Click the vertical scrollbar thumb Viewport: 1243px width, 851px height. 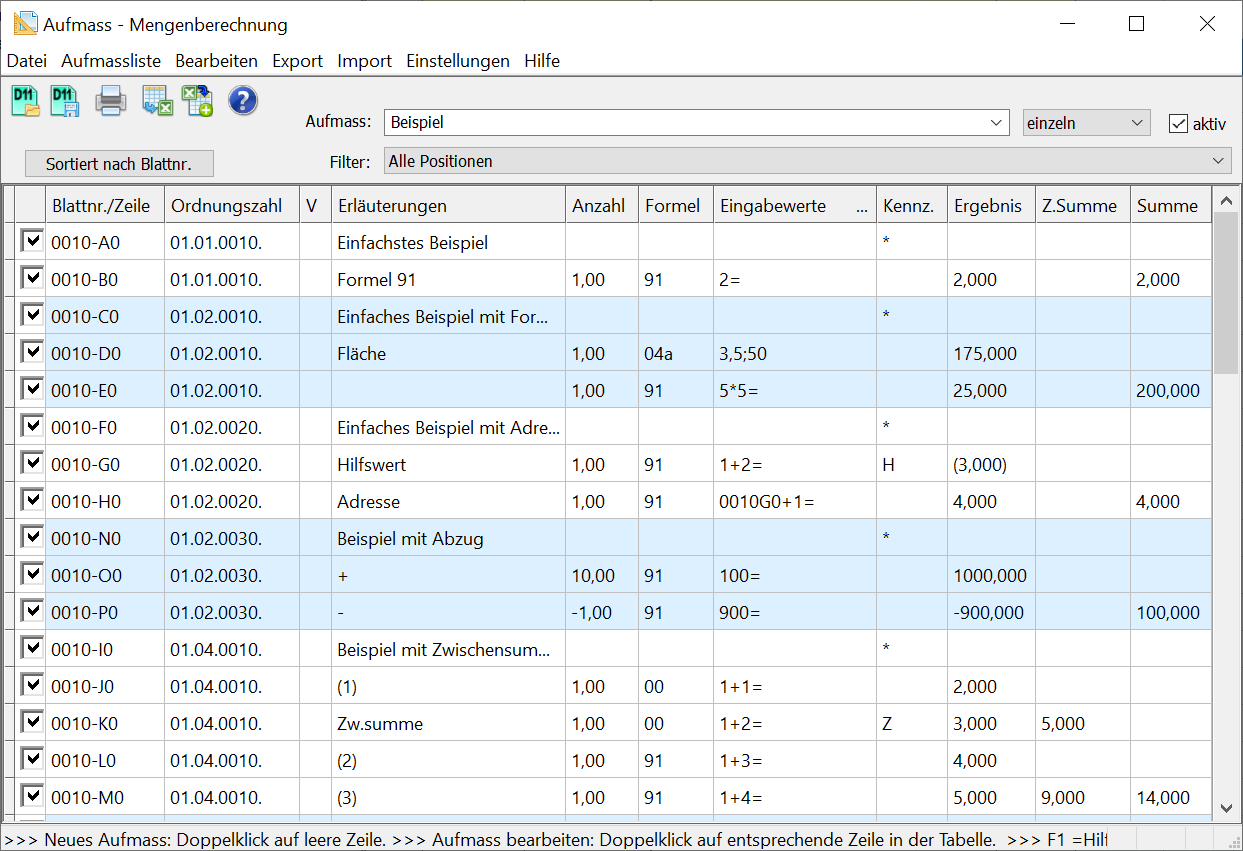pyautogui.click(x=1226, y=293)
